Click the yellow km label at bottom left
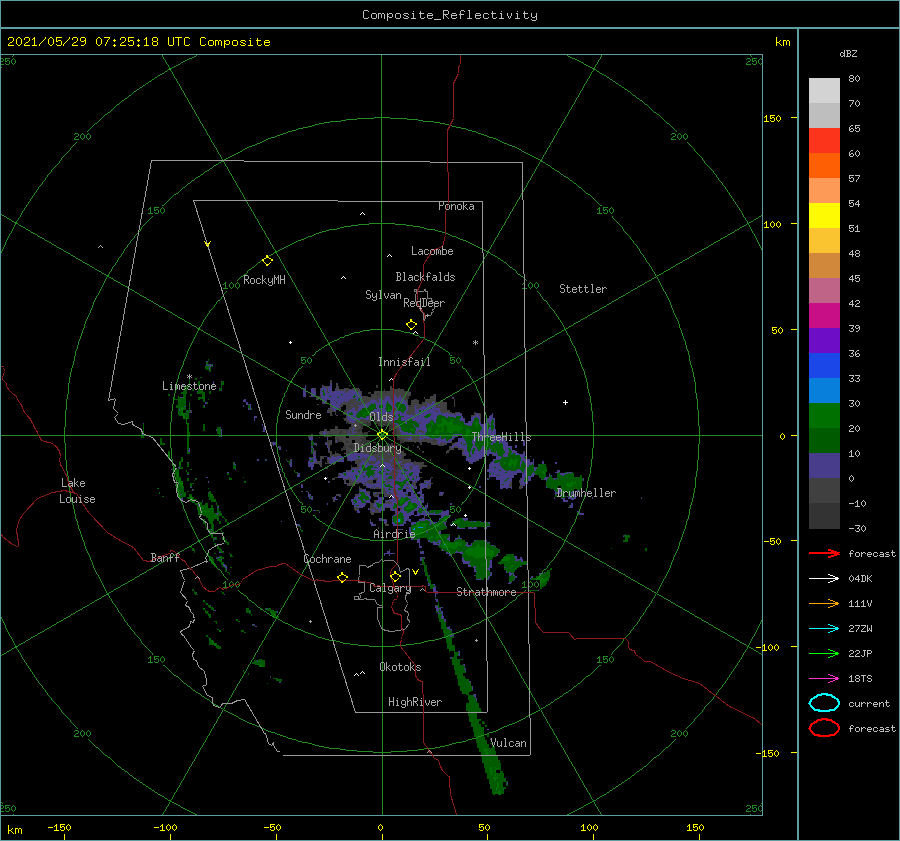 [x=14, y=830]
